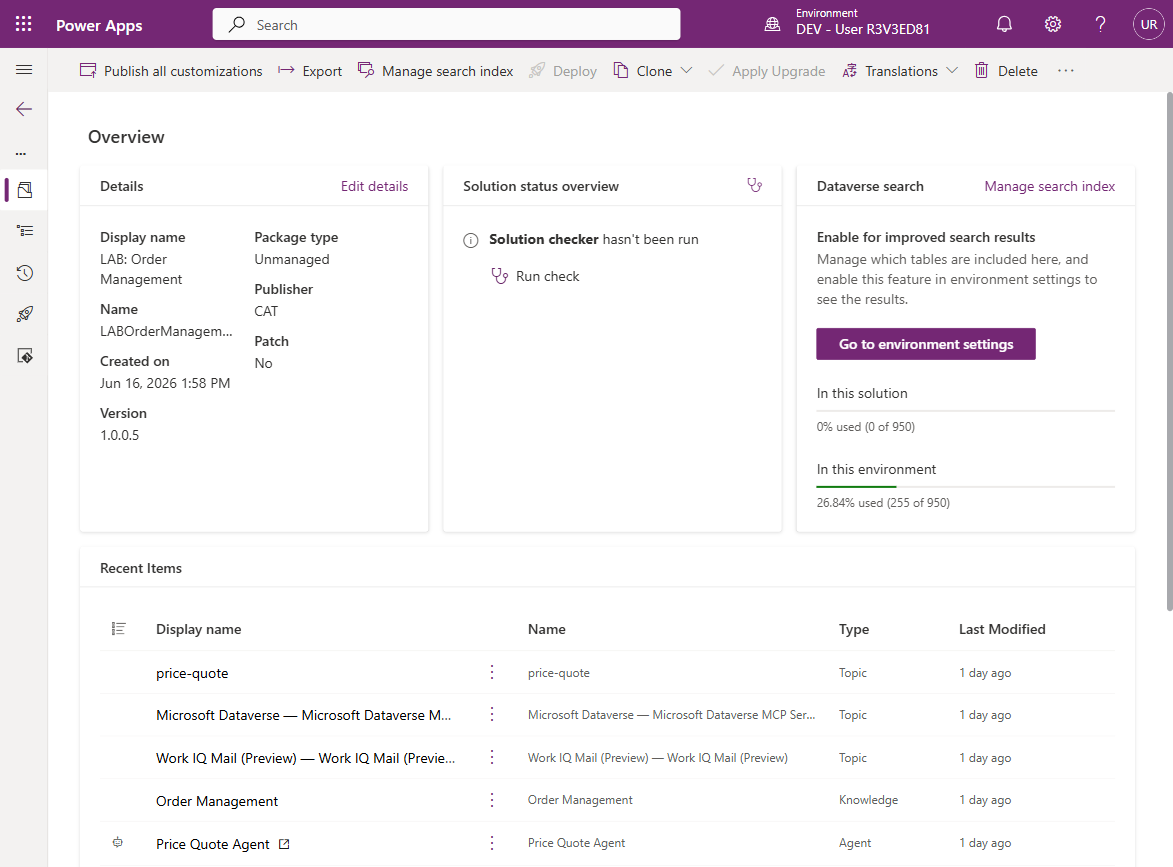Viewport: 1173px width, 867px height.
Task: Select the Overview sidebar icon
Action: (25, 190)
